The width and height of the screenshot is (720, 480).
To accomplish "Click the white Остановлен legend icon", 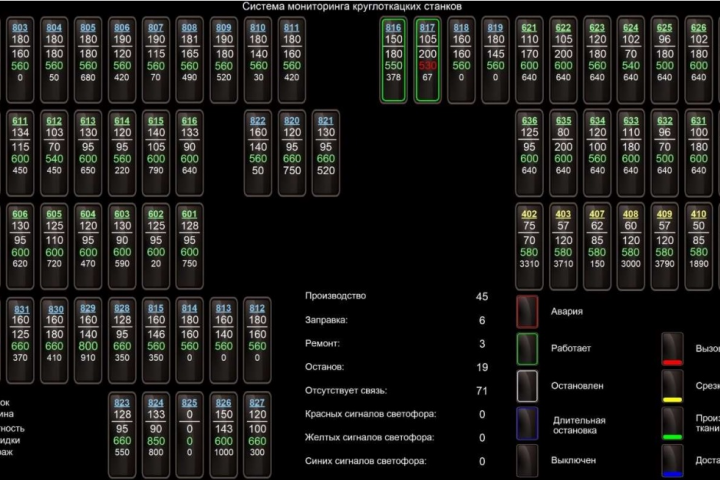I will (527, 386).
